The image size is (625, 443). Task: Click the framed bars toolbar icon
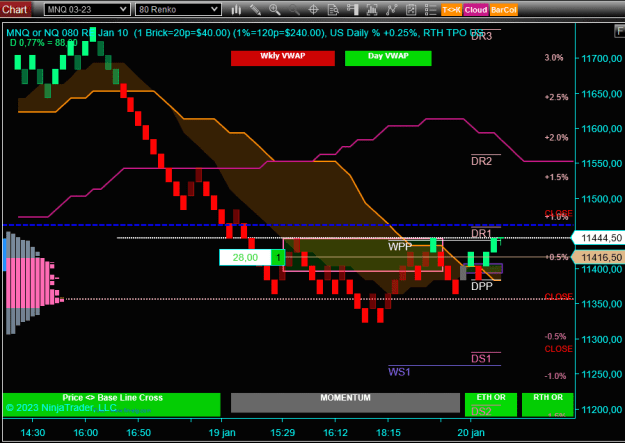(372, 10)
